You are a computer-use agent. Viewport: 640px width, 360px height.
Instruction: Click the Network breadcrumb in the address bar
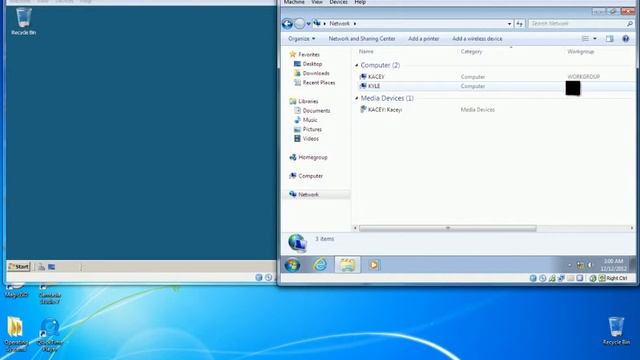[x=340, y=24]
